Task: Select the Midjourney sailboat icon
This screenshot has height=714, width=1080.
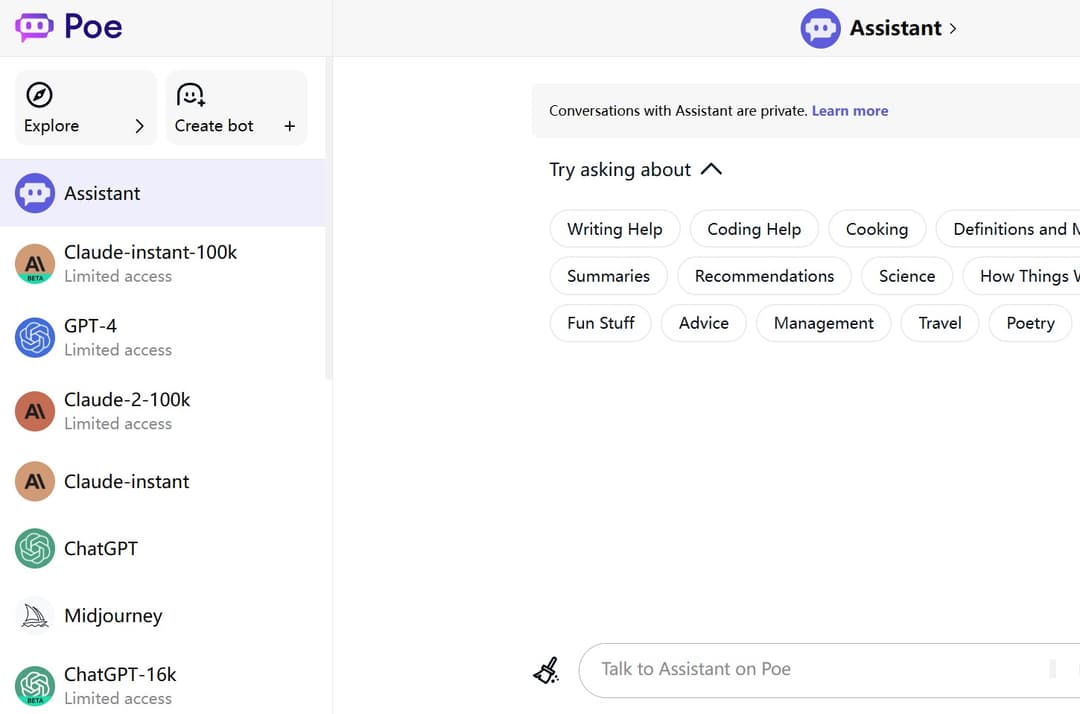Action: click(35, 616)
